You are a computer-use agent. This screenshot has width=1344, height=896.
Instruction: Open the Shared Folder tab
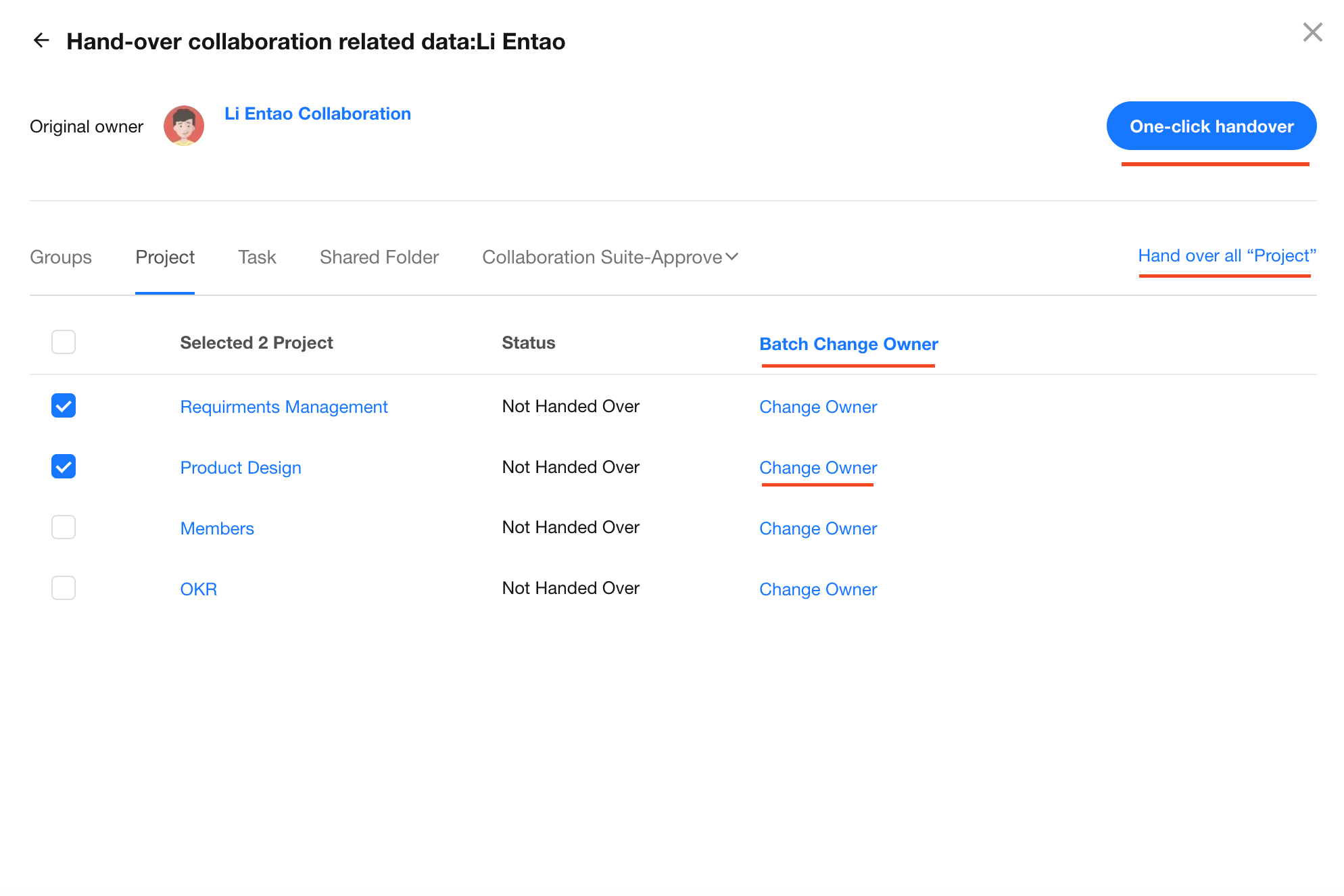pyautogui.click(x=379, y=257)
